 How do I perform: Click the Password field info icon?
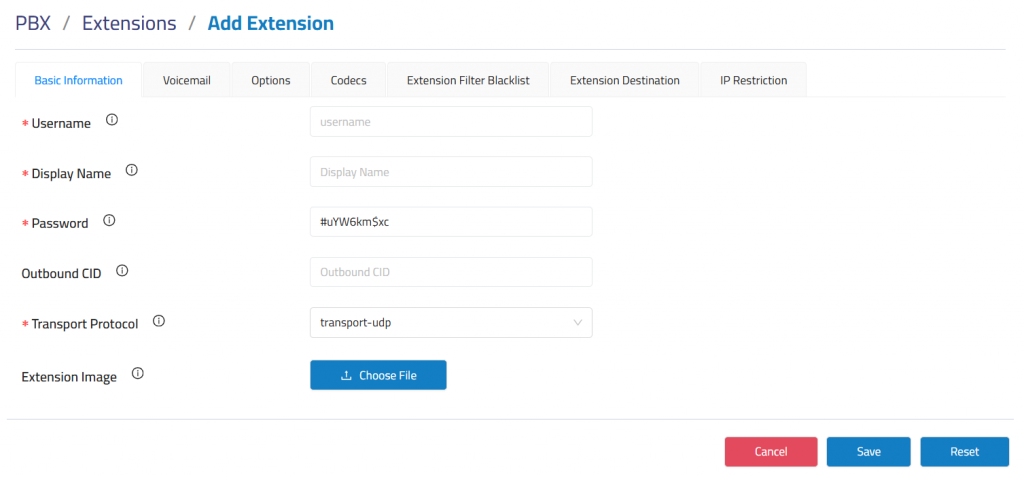point(109,221)
